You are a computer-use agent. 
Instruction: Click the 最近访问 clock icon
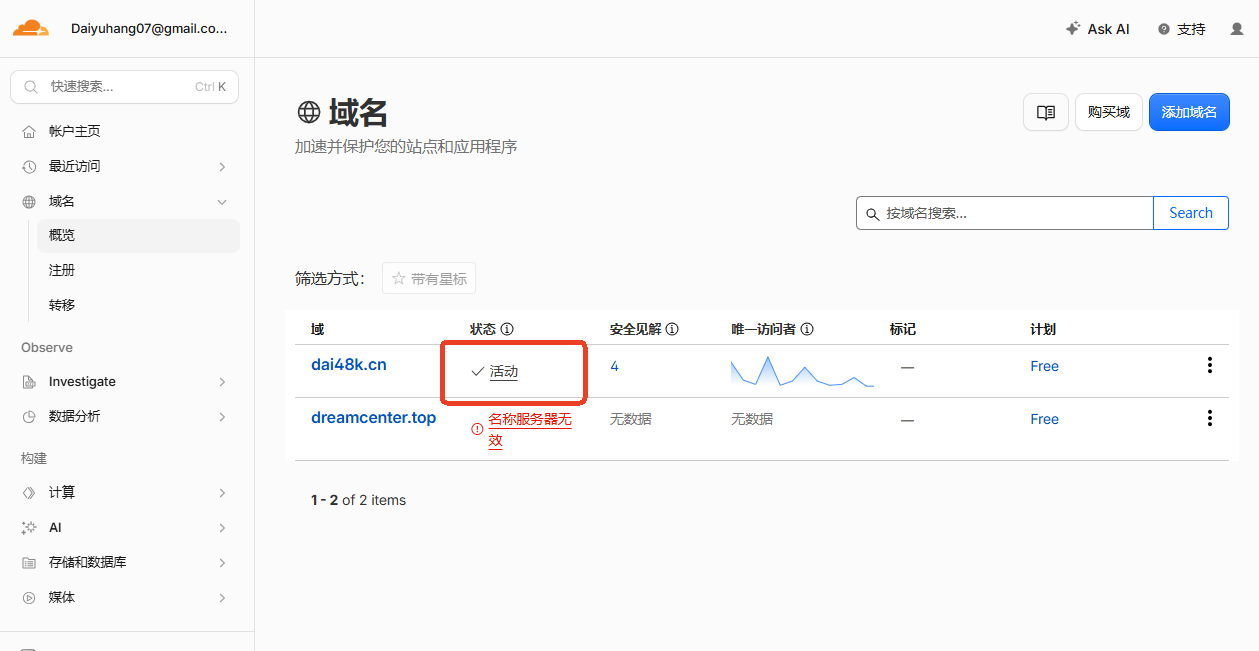[29, 166]
